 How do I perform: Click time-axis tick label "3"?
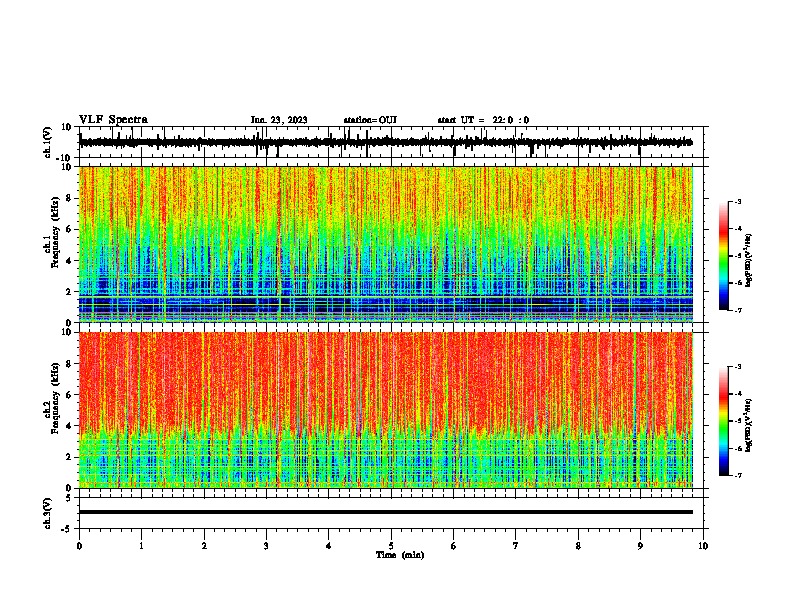(266, 546)
